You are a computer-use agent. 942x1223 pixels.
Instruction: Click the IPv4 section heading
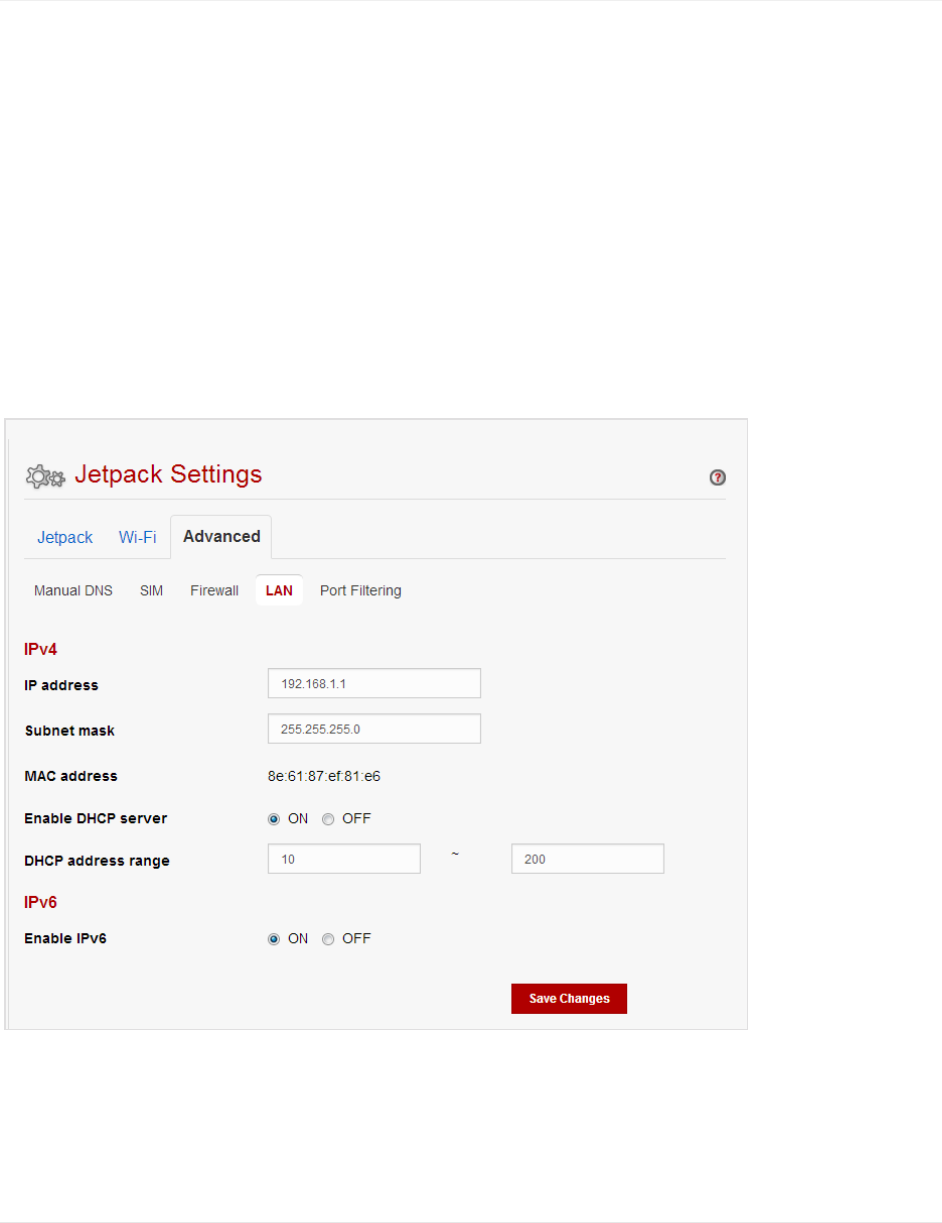(x=41, y=649)
